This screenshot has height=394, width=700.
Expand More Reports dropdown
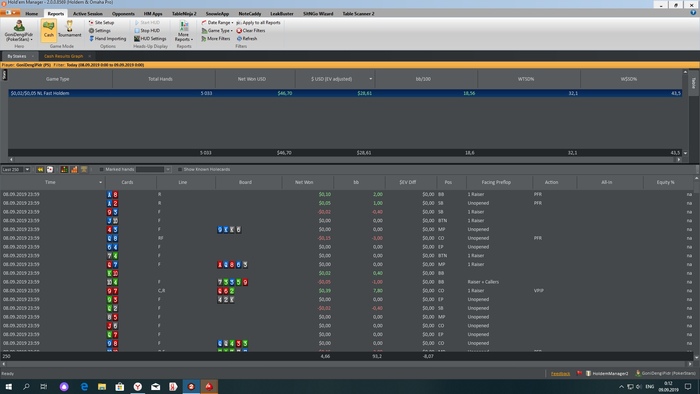point(183,31)
